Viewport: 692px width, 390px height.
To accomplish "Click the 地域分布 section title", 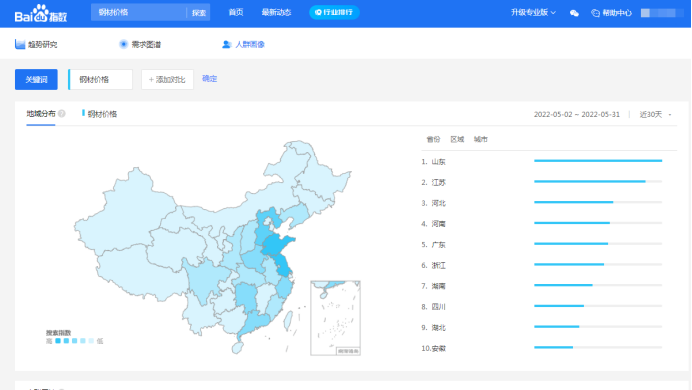I will [41, 114].
